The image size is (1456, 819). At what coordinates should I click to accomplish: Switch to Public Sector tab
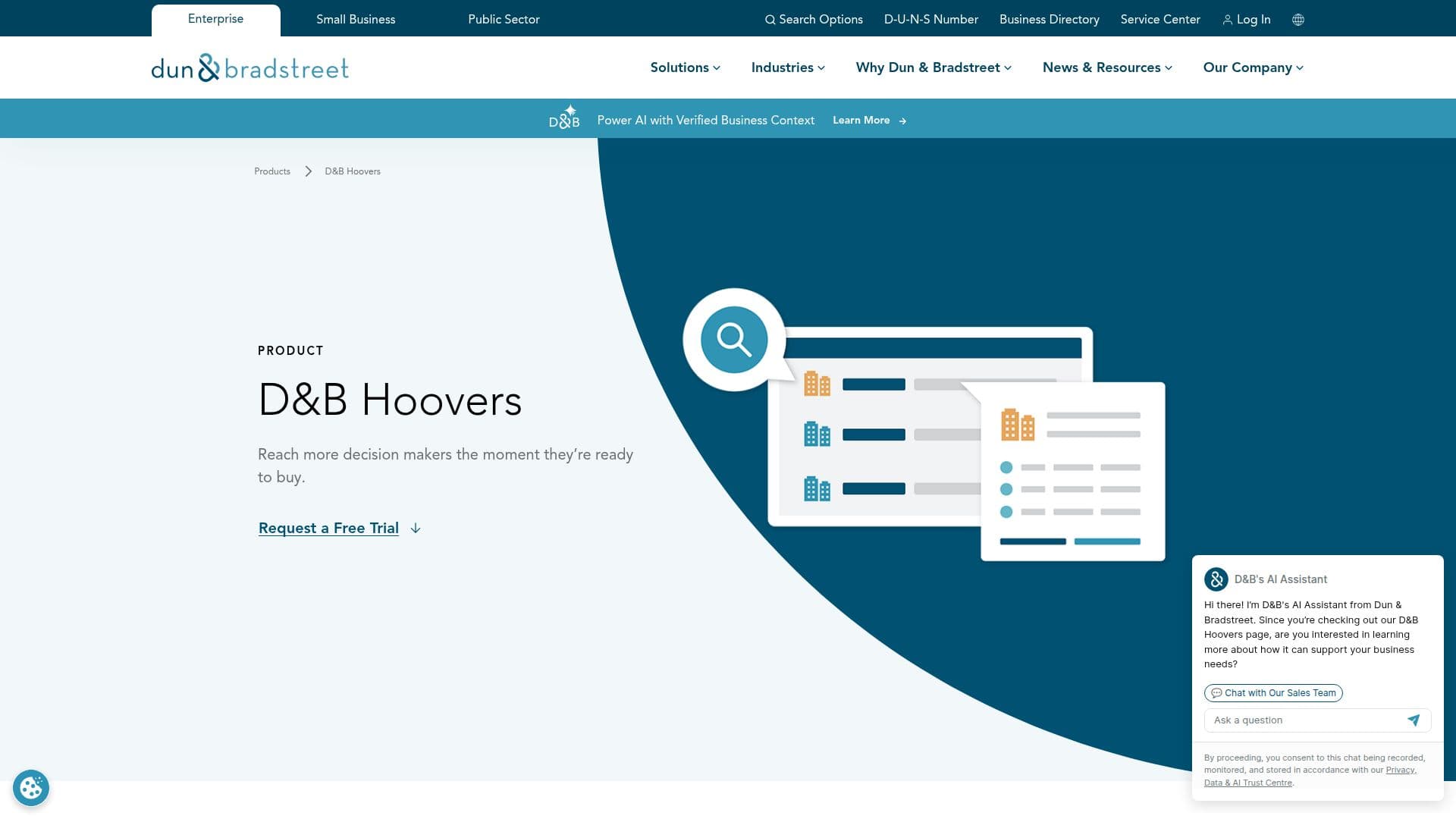[504, 20]
